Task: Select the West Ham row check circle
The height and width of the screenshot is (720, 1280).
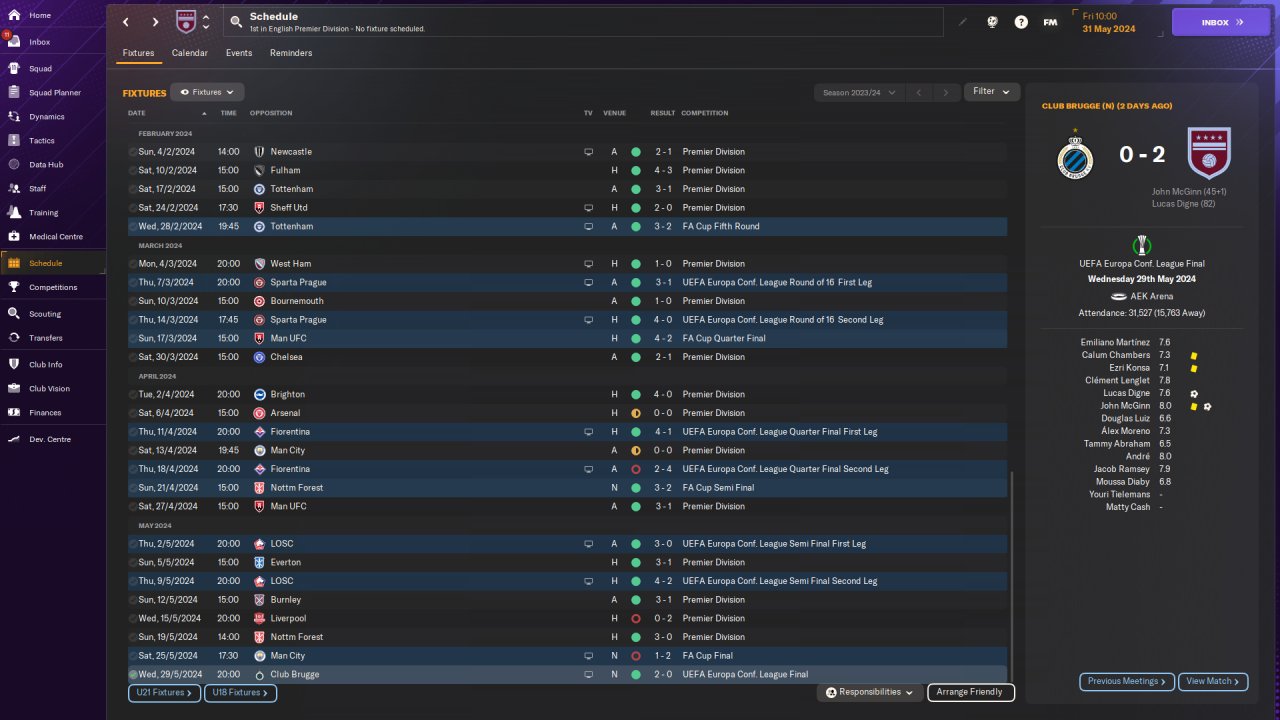Action: pos(133,264)
